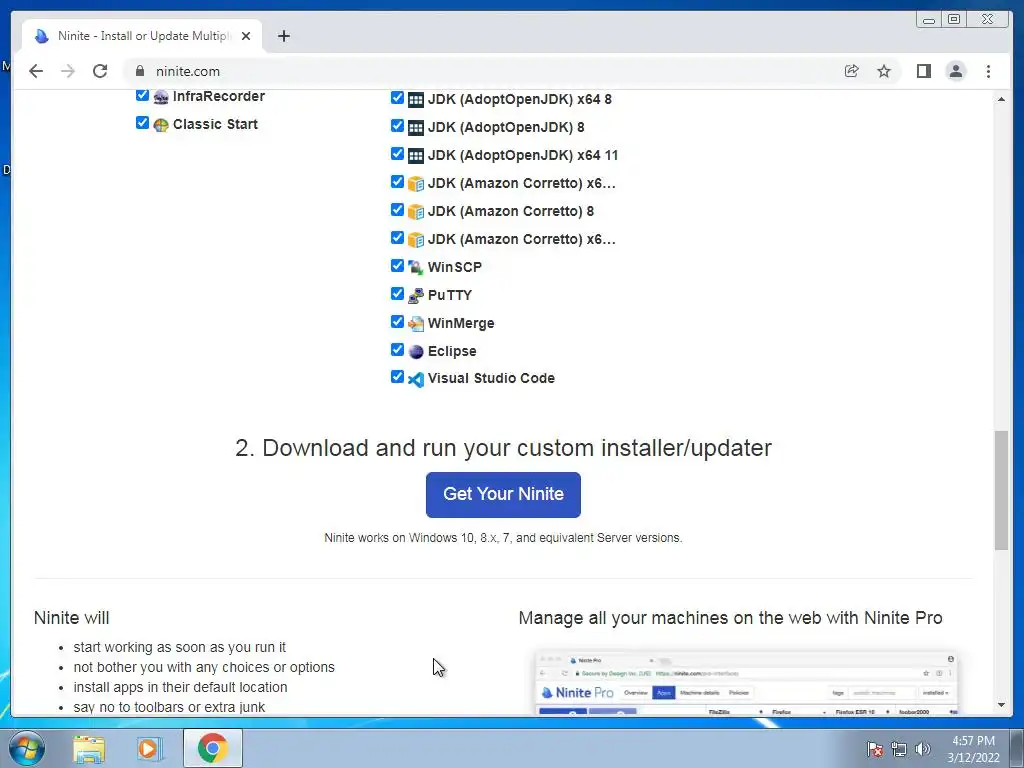Click the InfraRecorder app icon
This screenshot has width=1024, height=768.
click(161, 97)
